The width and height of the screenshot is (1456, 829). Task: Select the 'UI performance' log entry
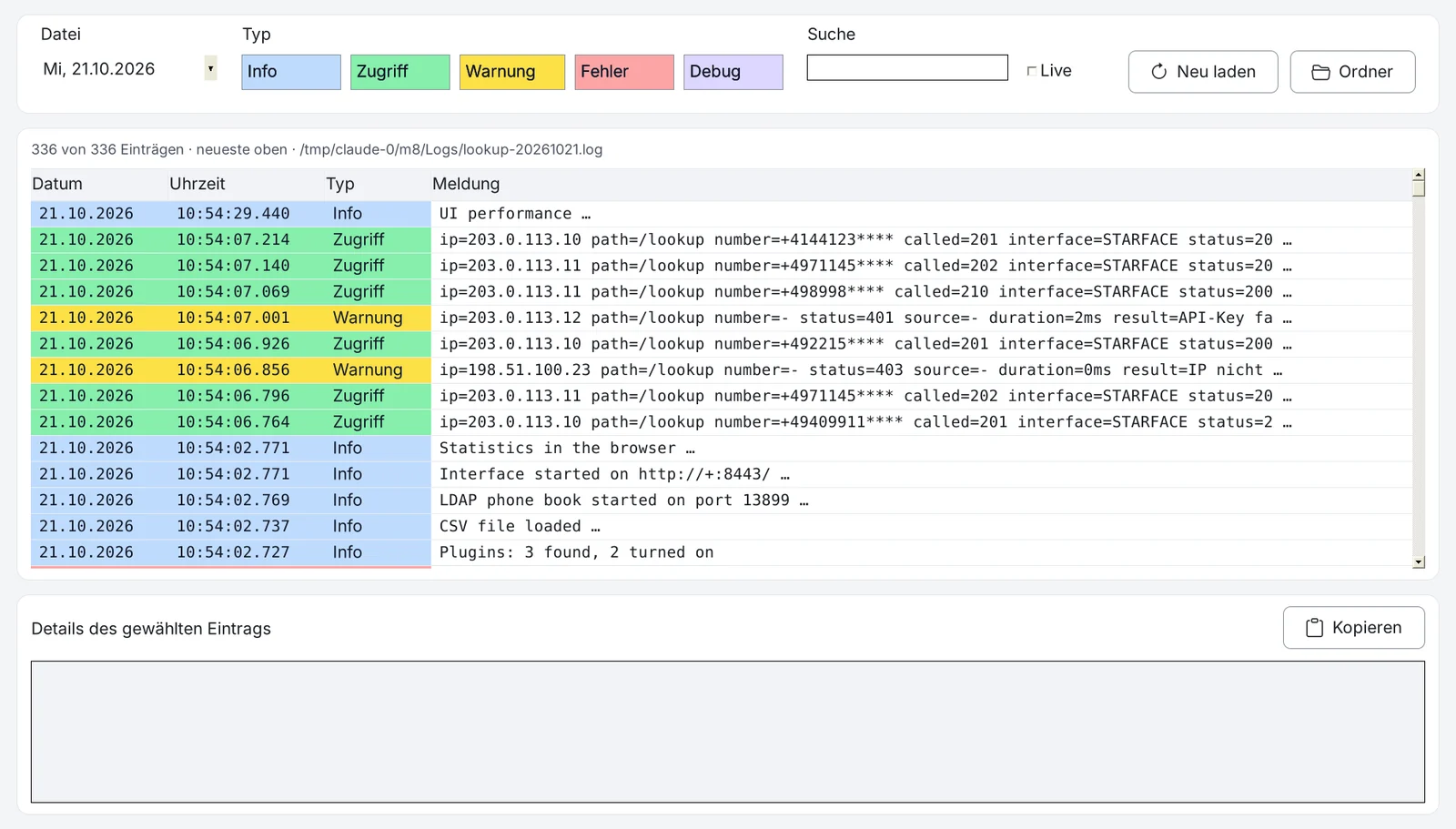coord(721,214)
